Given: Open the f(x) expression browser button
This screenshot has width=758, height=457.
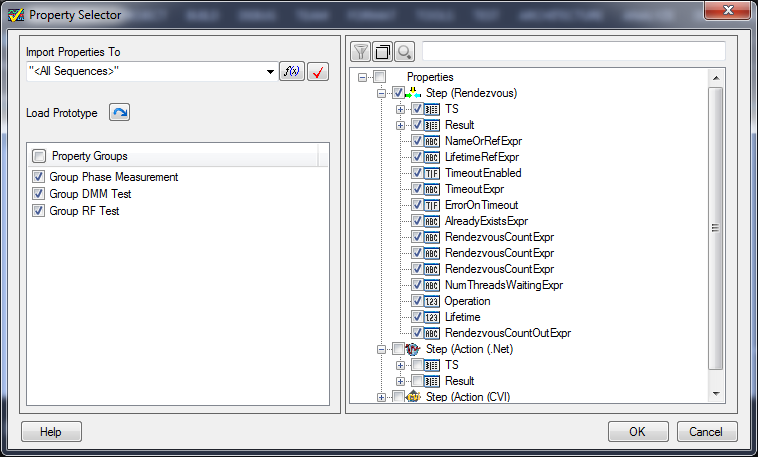Looking at the screenshot, I should pos(292,72).
